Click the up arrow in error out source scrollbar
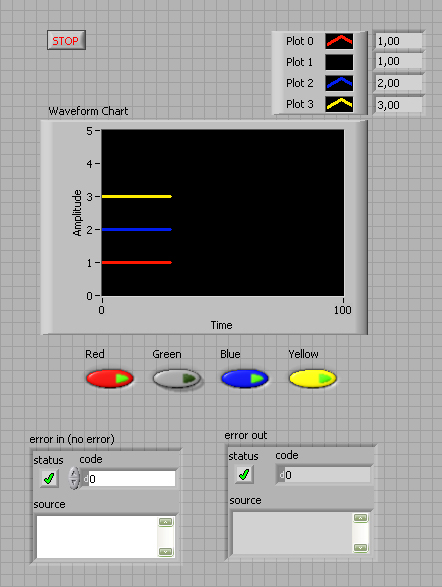Screen dimensions: 442x587 pyautogui.click(x=360, y=518)
